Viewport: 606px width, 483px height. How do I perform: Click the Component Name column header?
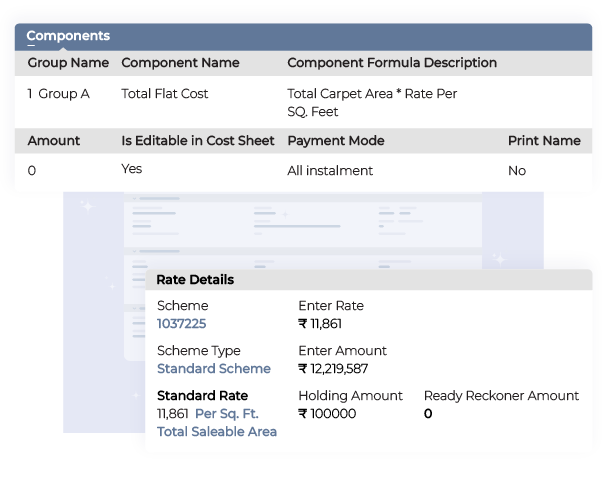point(180,63)
